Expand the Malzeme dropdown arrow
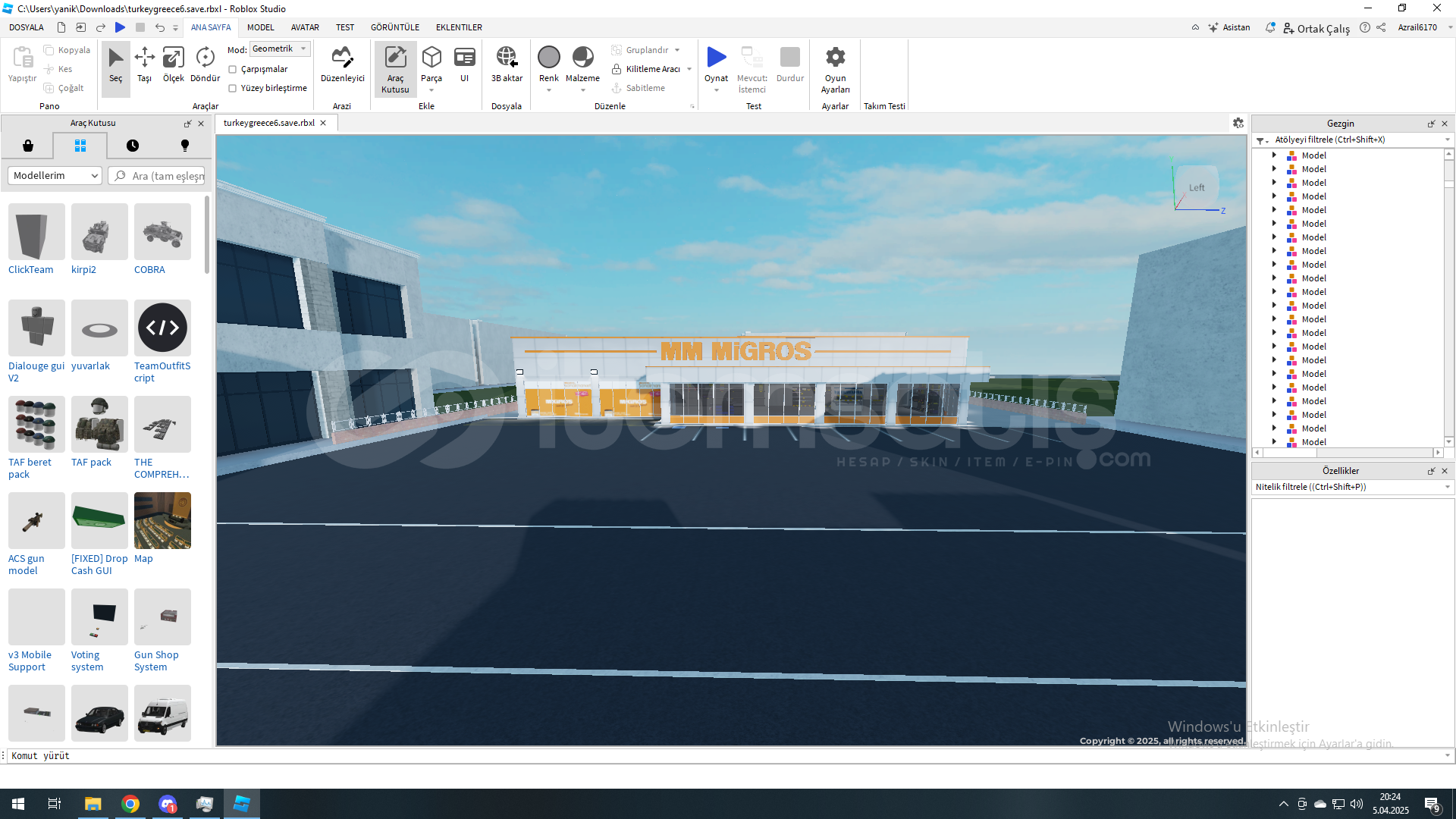Screen dimensions: 1456x819 [x=583, y=90]
